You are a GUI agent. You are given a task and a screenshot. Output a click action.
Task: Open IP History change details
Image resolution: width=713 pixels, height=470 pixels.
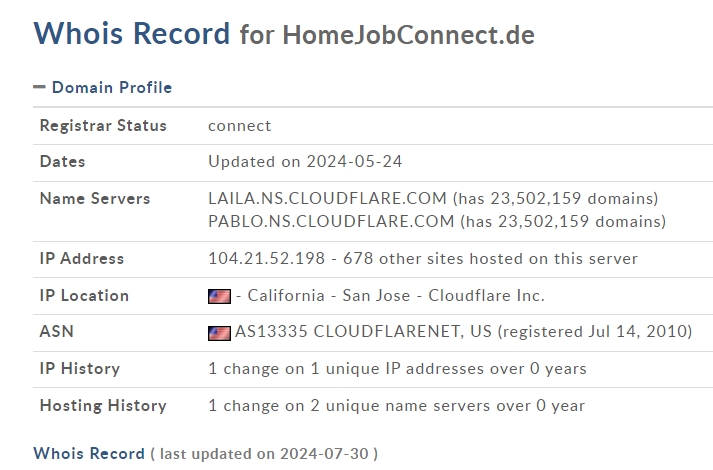397,369
